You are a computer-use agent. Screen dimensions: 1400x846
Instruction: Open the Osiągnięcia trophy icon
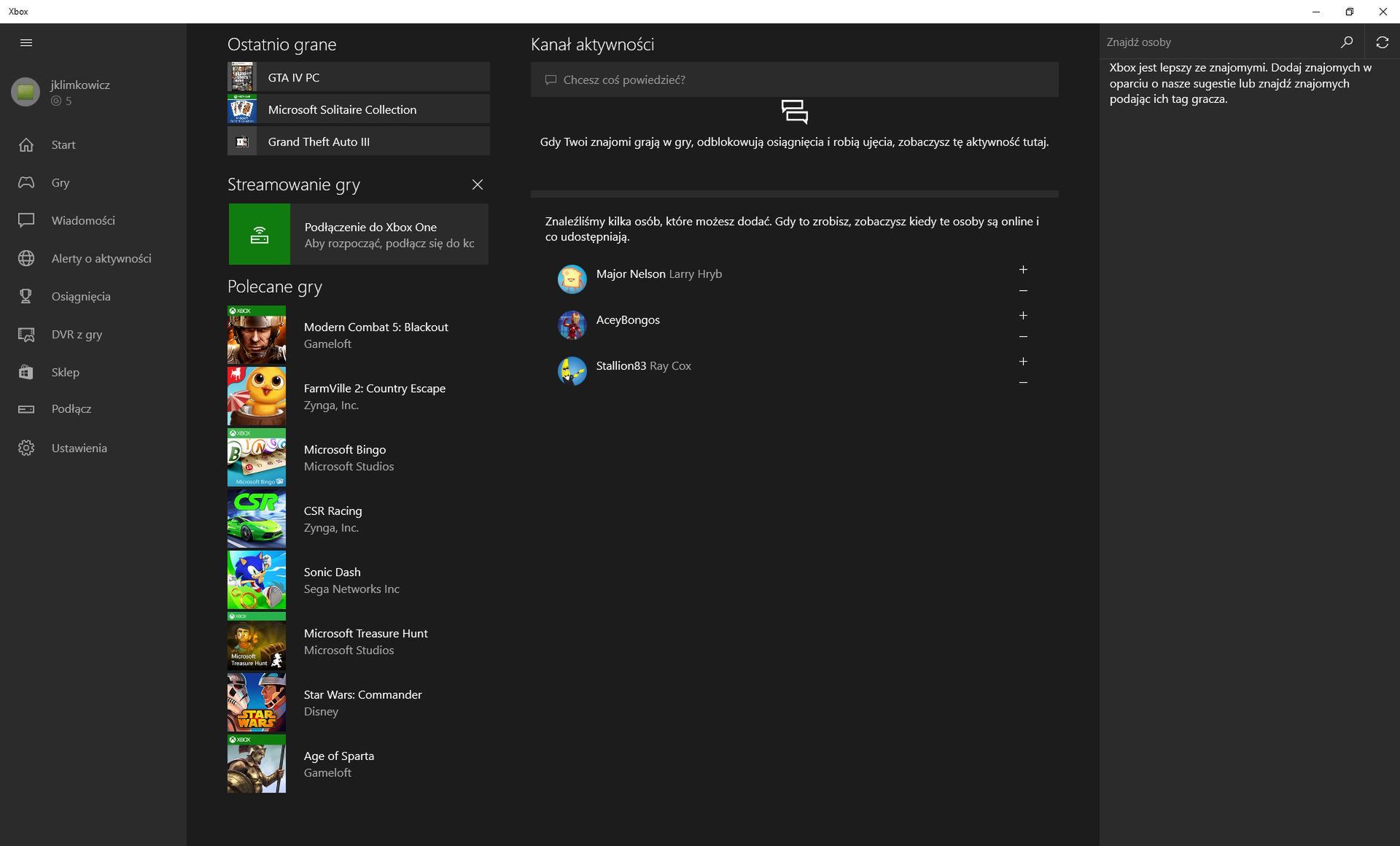[x=26, y=296]
